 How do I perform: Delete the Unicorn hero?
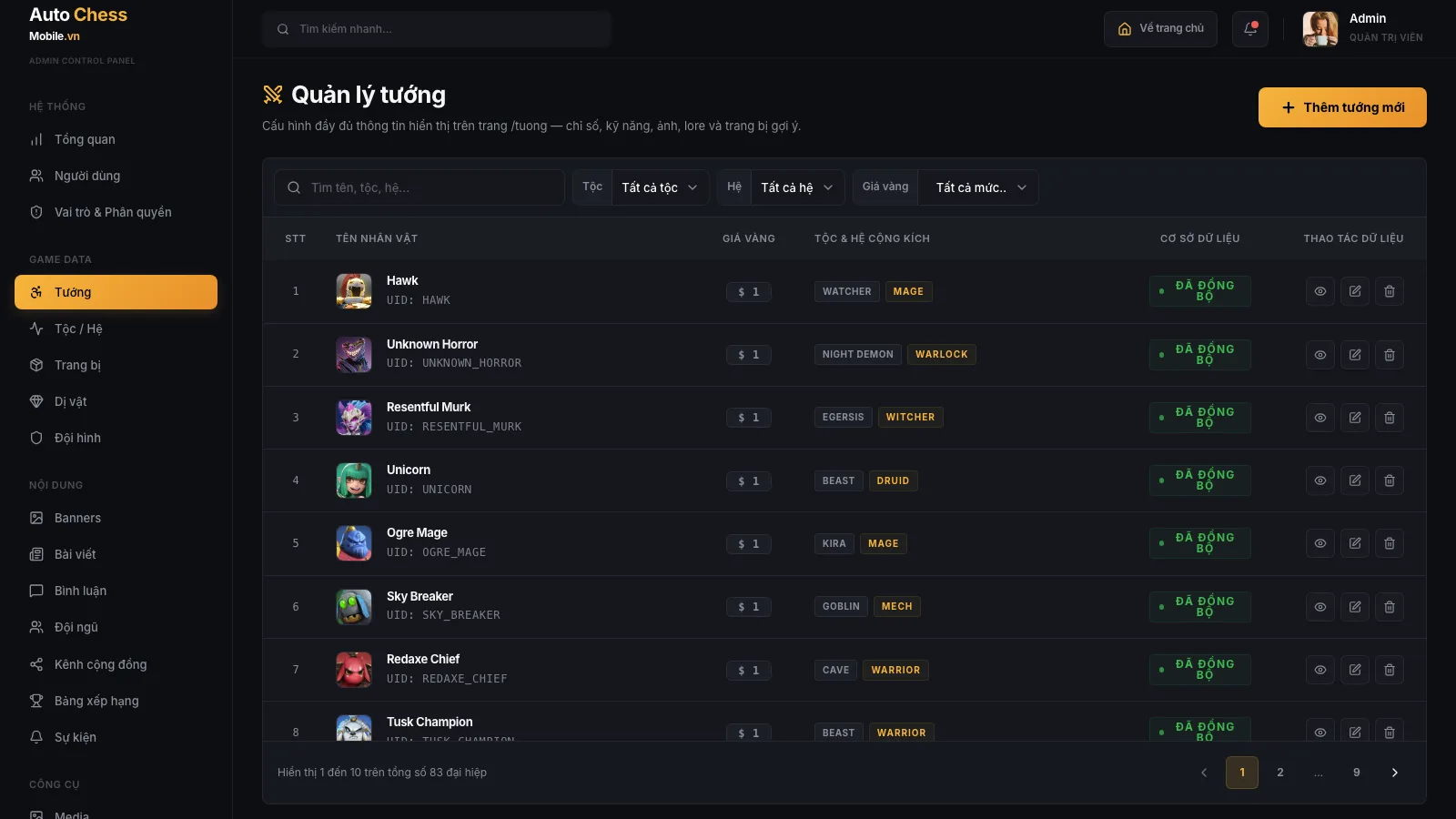[x=1390, y=480]
